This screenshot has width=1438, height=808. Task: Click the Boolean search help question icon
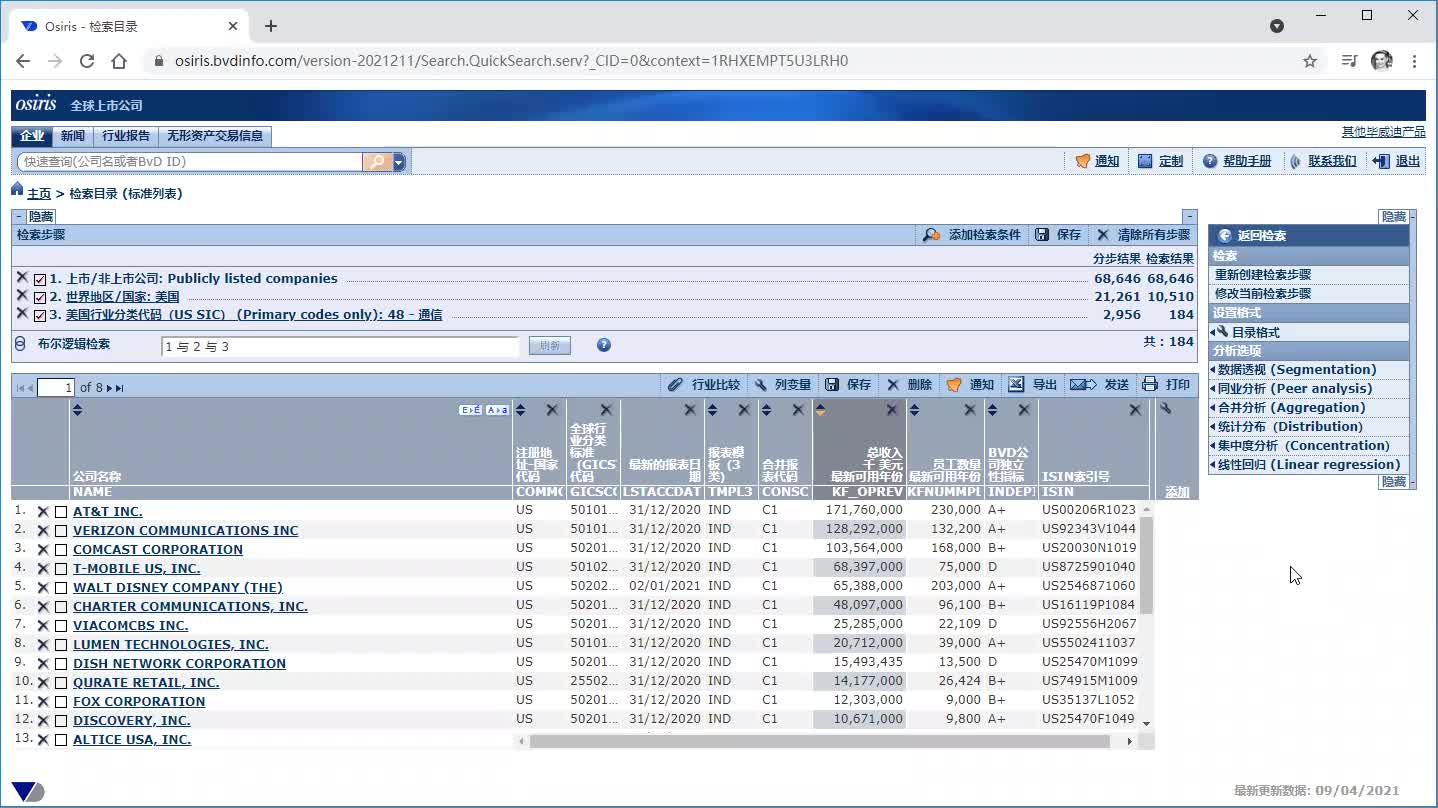[x=603, y=345]
